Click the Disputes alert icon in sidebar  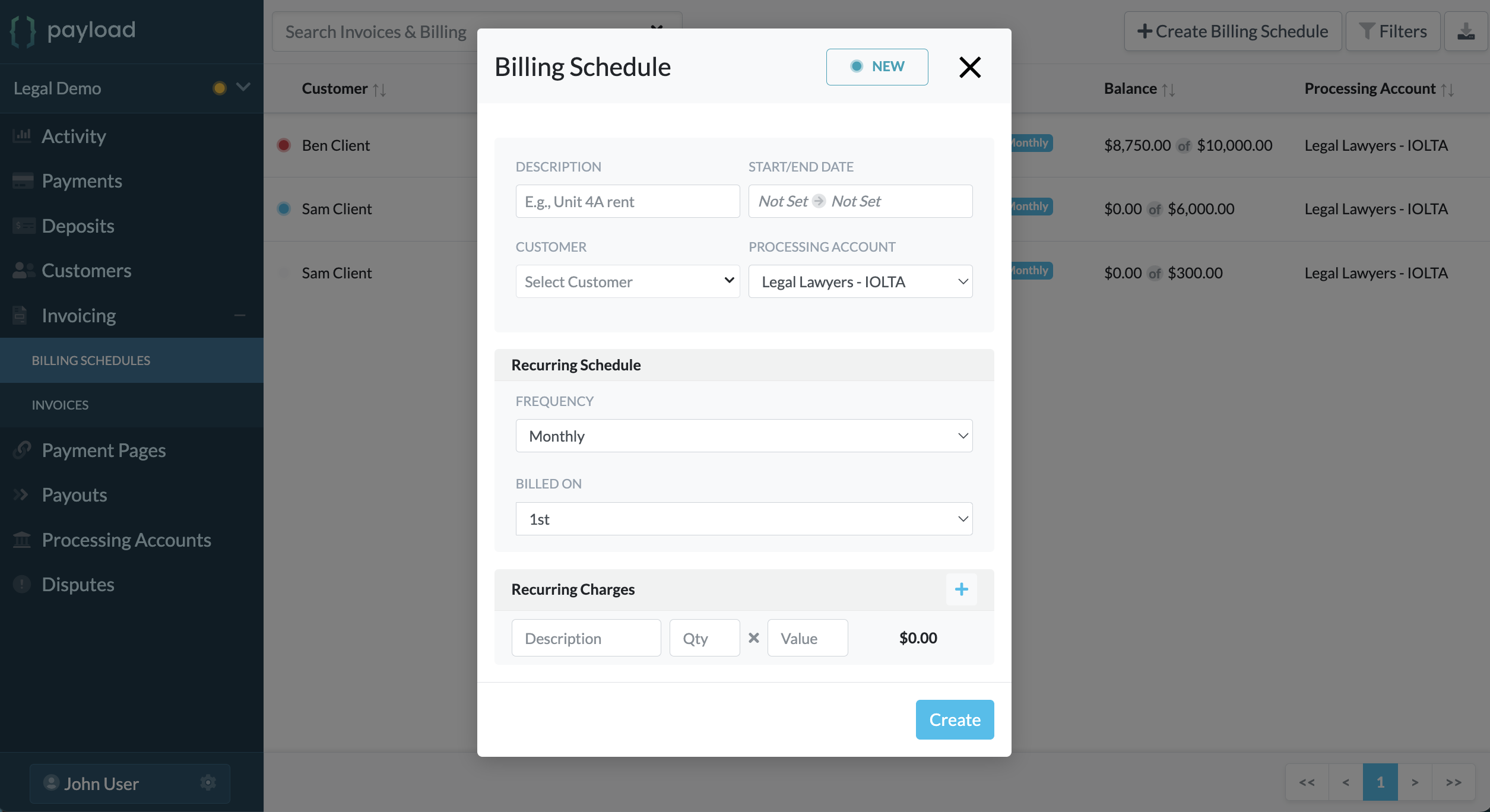pyautogui.click(x=22, y=584)
